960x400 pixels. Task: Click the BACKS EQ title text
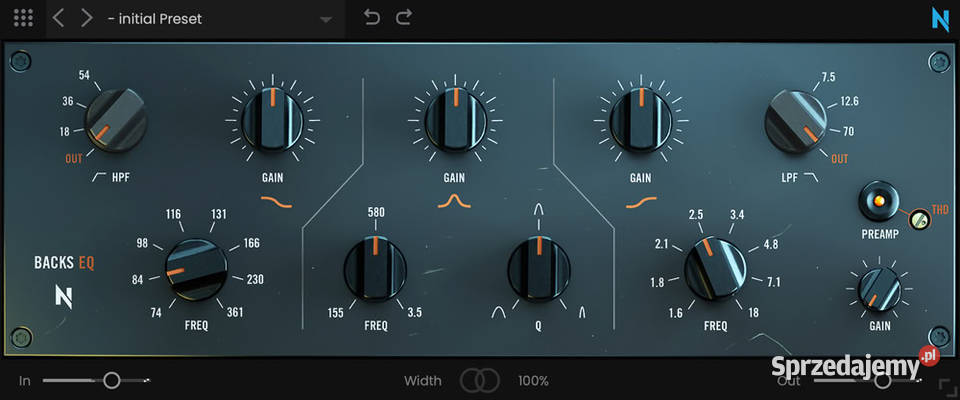(x=64, y=263)
